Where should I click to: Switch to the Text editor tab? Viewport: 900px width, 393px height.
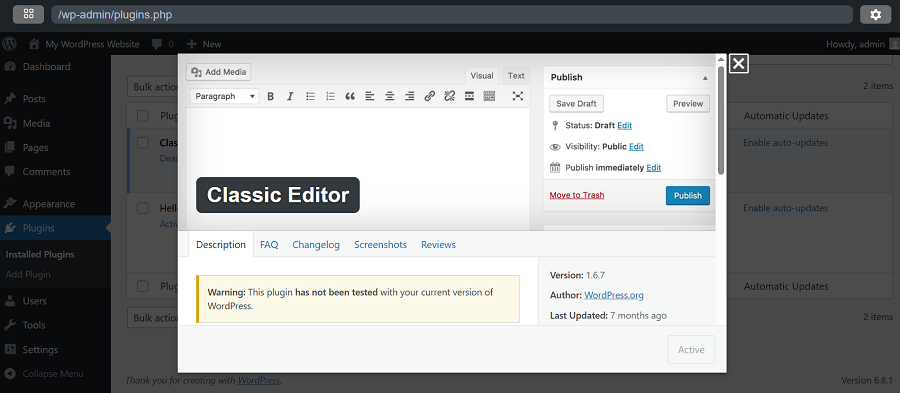tap(516, 76)
